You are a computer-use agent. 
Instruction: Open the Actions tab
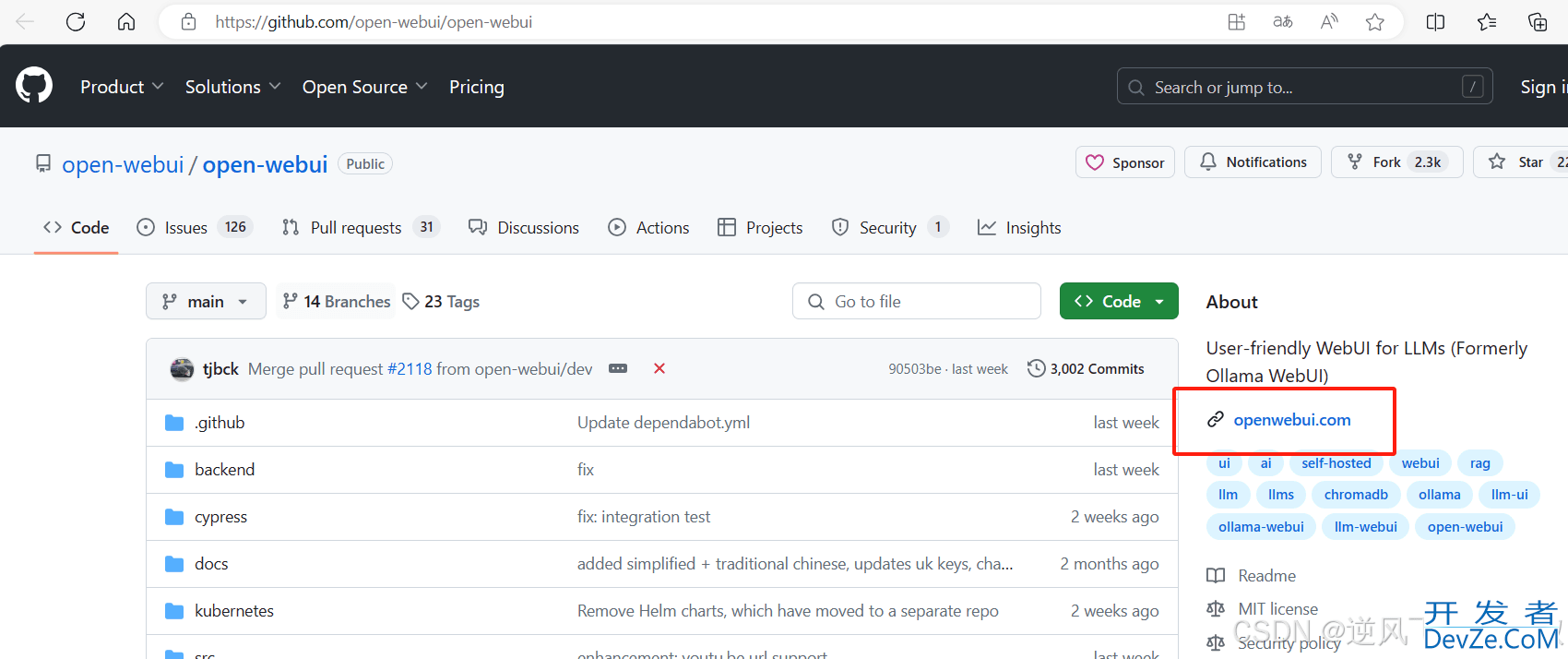648,228
